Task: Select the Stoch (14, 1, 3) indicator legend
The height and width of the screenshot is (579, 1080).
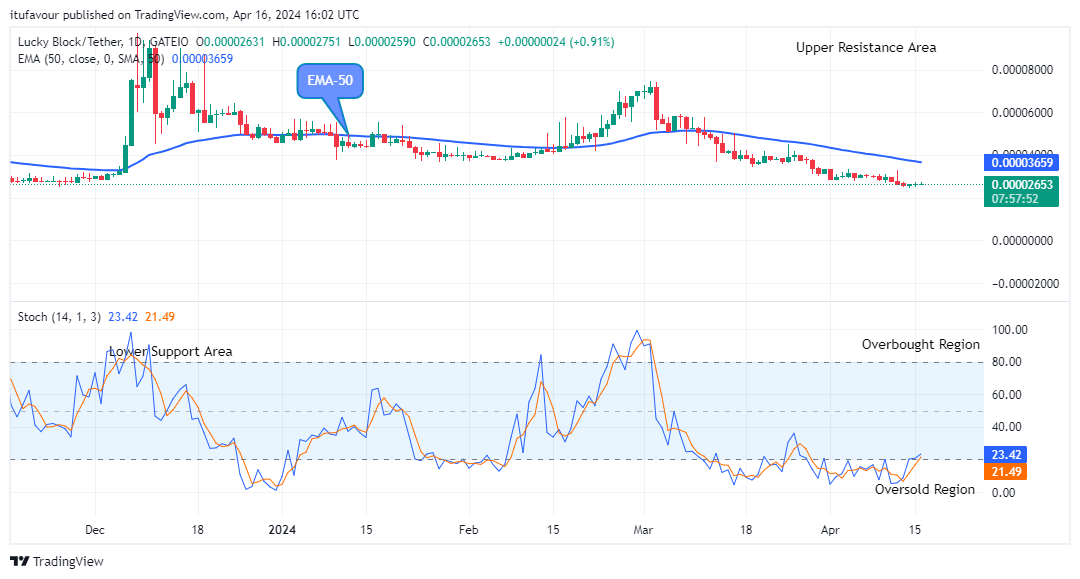Action: [x=59, y=317]
